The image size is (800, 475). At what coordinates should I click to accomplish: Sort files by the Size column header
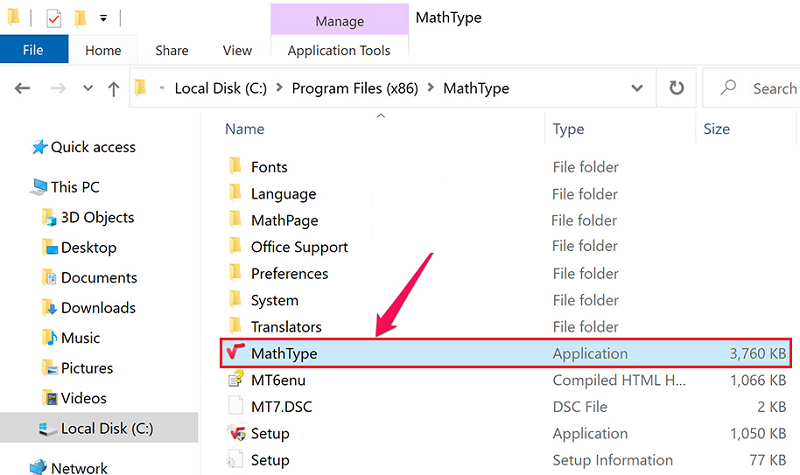tap(716, 129)
